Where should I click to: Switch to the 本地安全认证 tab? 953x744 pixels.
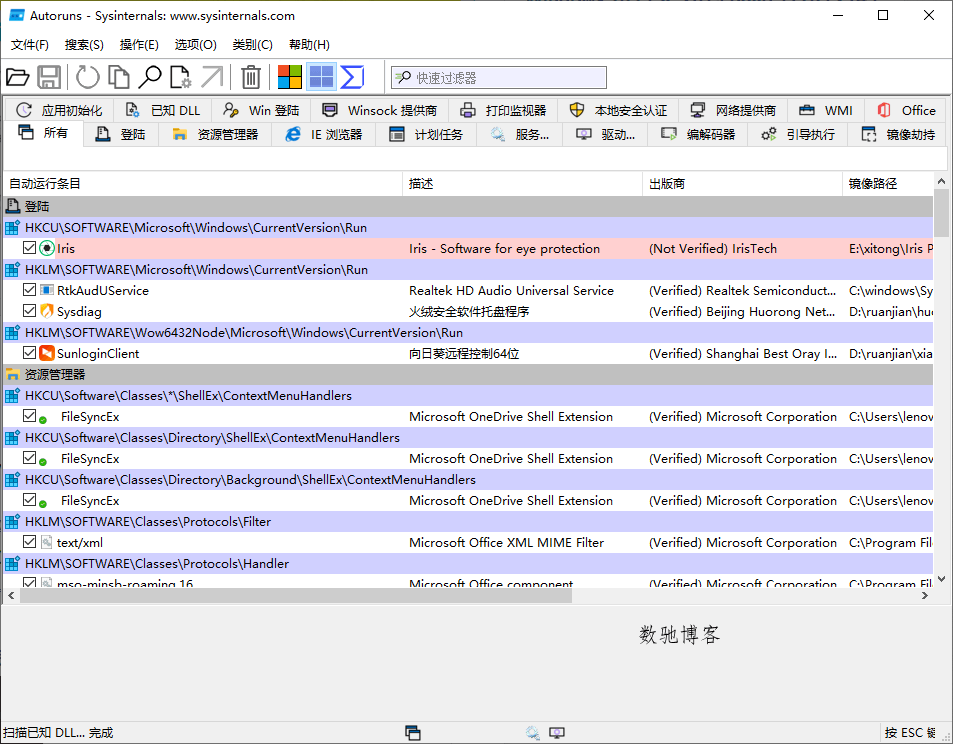pyautogui.click(x=618, y=111)
